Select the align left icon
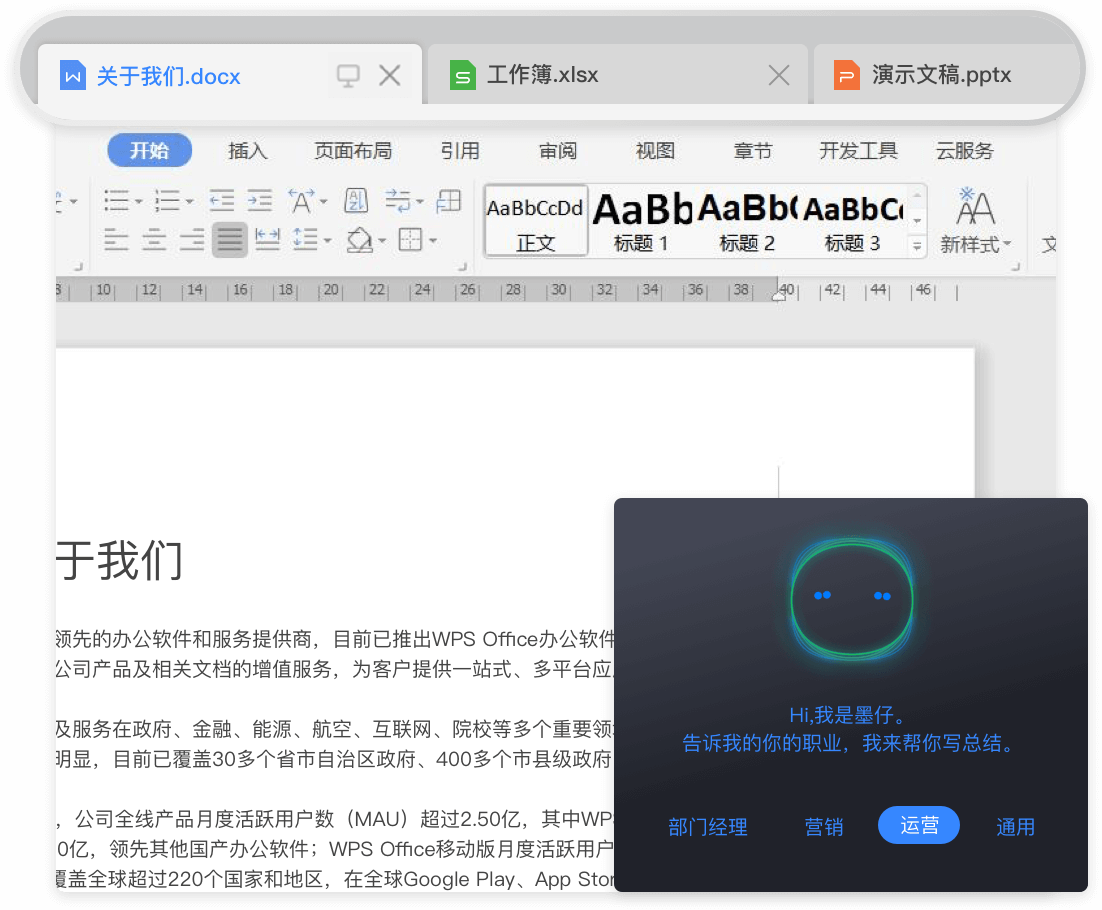The image size is (1102, 910). [x=117, y=240]
